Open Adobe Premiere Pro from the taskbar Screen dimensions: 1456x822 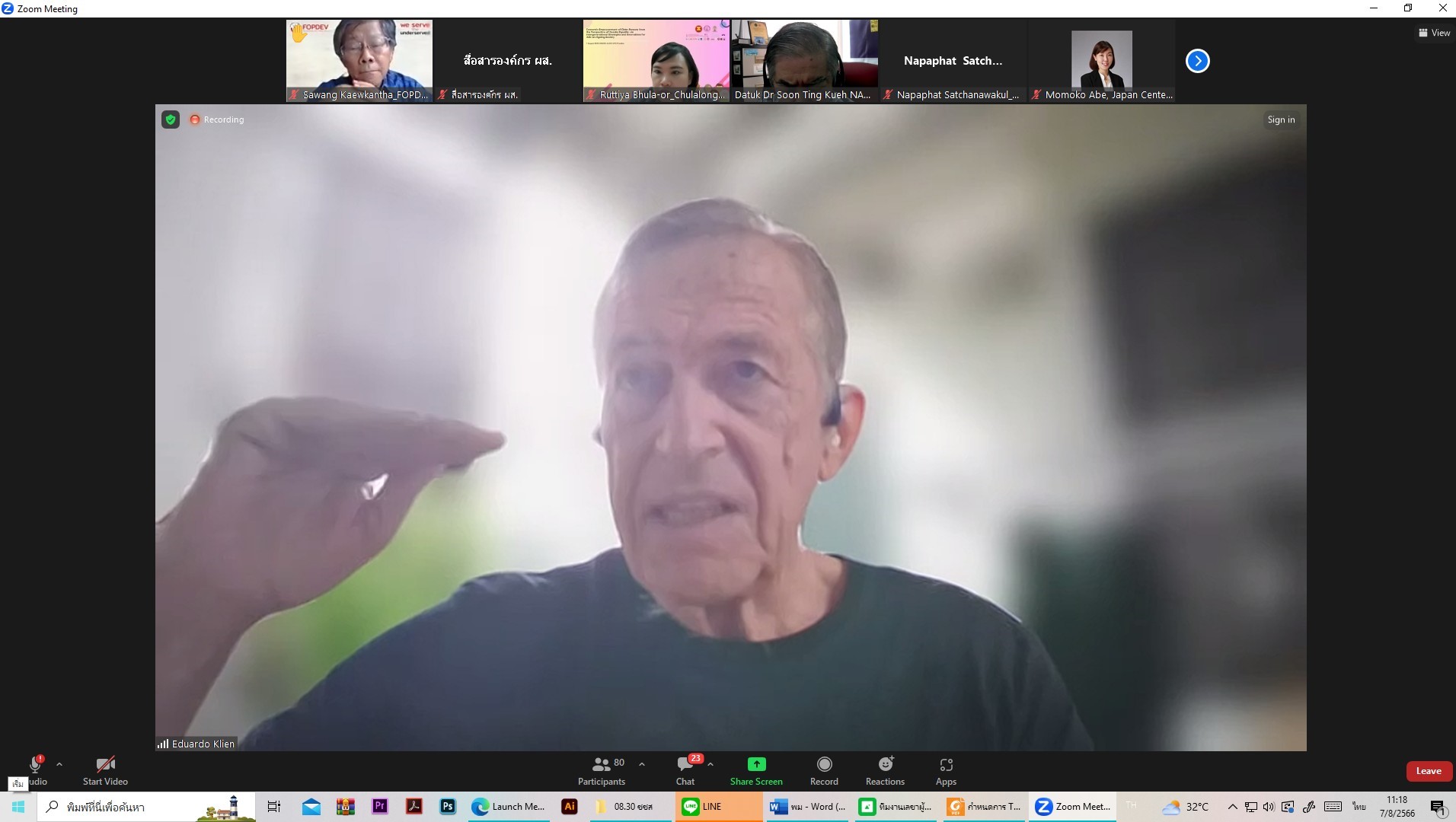click(x=380, y=807)
